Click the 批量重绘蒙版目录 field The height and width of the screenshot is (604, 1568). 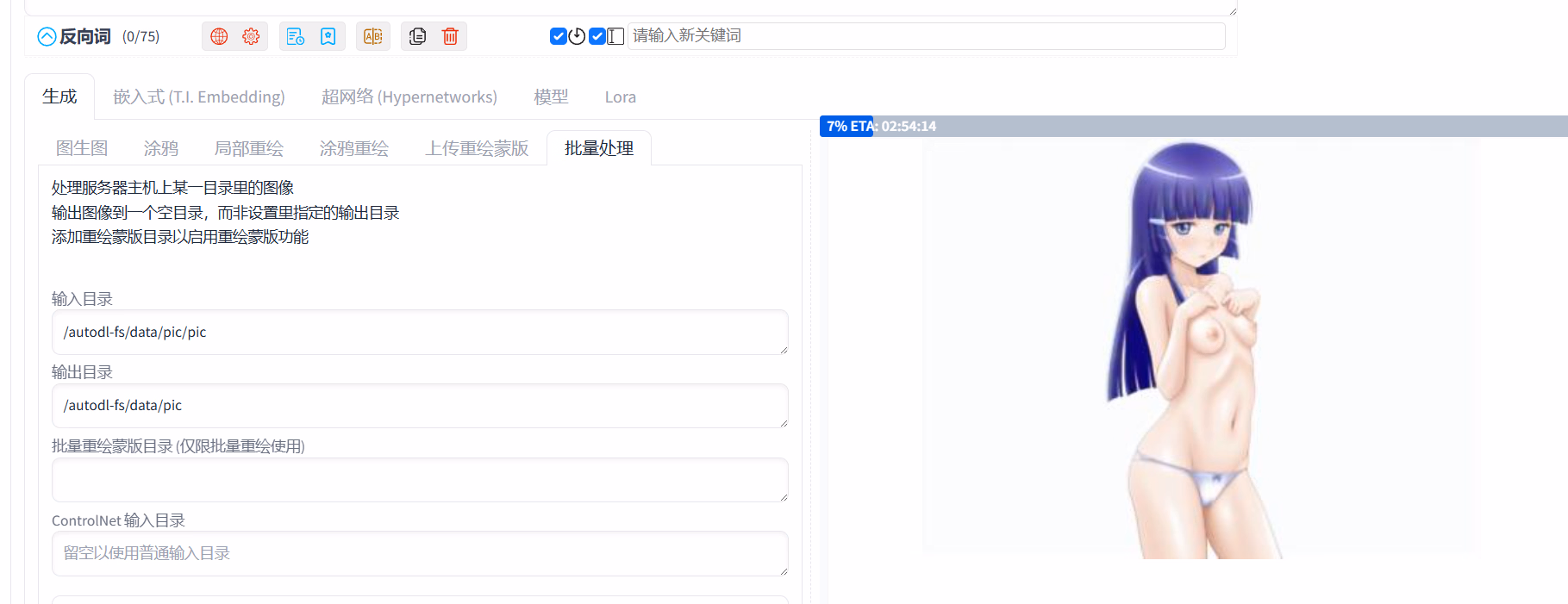point(420,480)
